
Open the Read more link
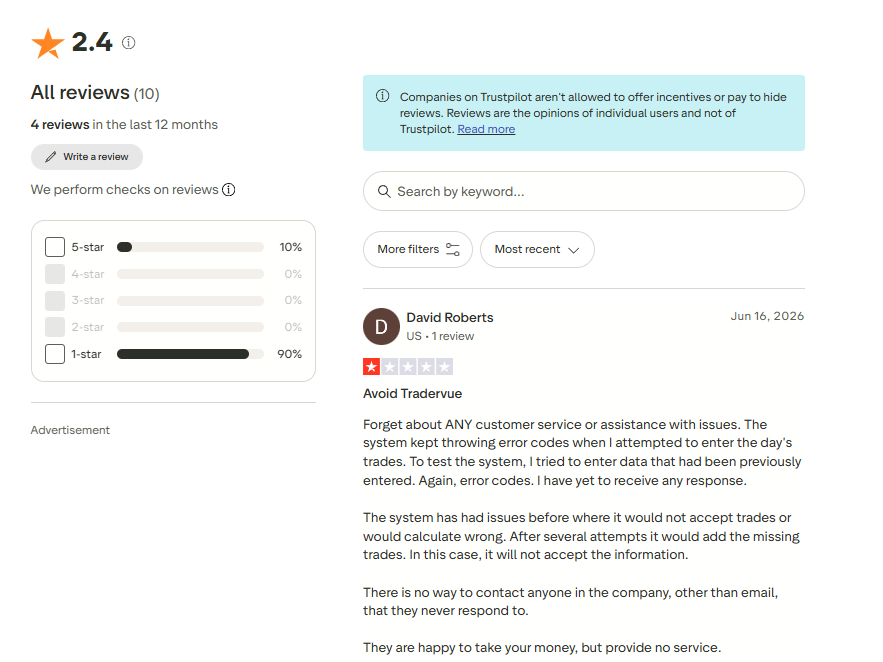486,129
